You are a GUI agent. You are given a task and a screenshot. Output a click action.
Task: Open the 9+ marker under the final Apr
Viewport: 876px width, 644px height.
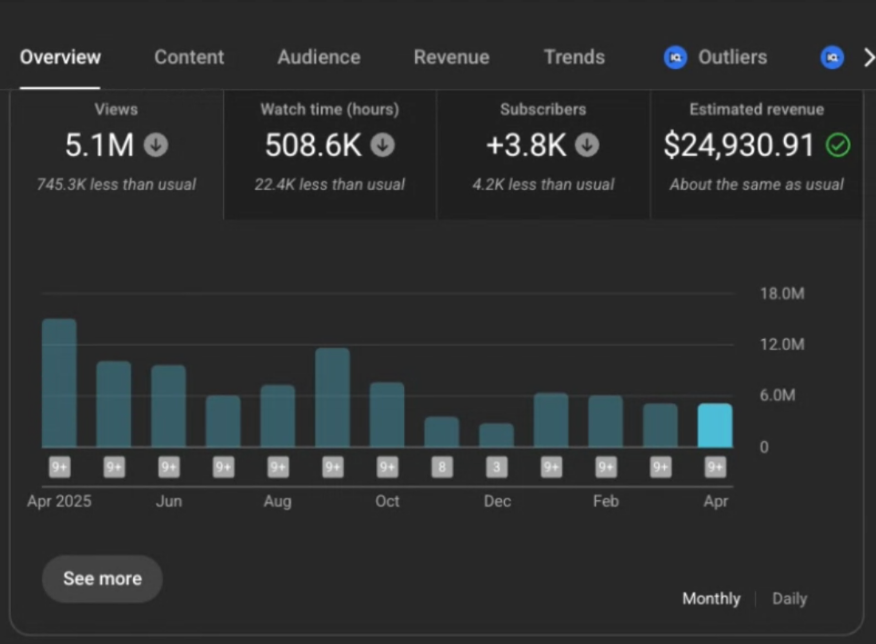(x=715, y=467)
